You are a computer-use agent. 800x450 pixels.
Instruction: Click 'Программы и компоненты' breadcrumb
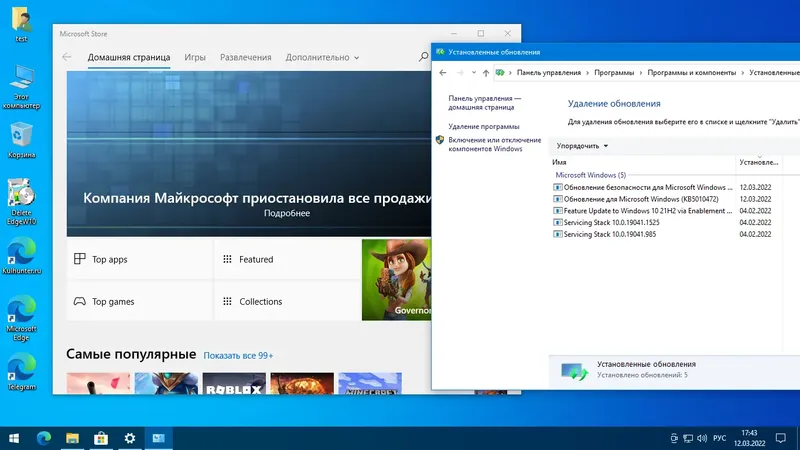pos(691,73)
